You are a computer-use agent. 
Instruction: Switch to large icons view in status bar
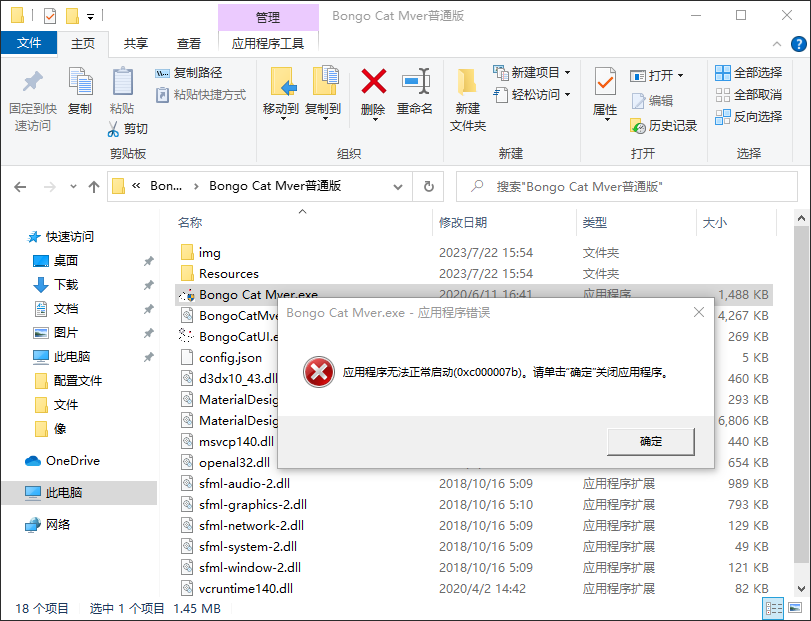click(794, 609)
